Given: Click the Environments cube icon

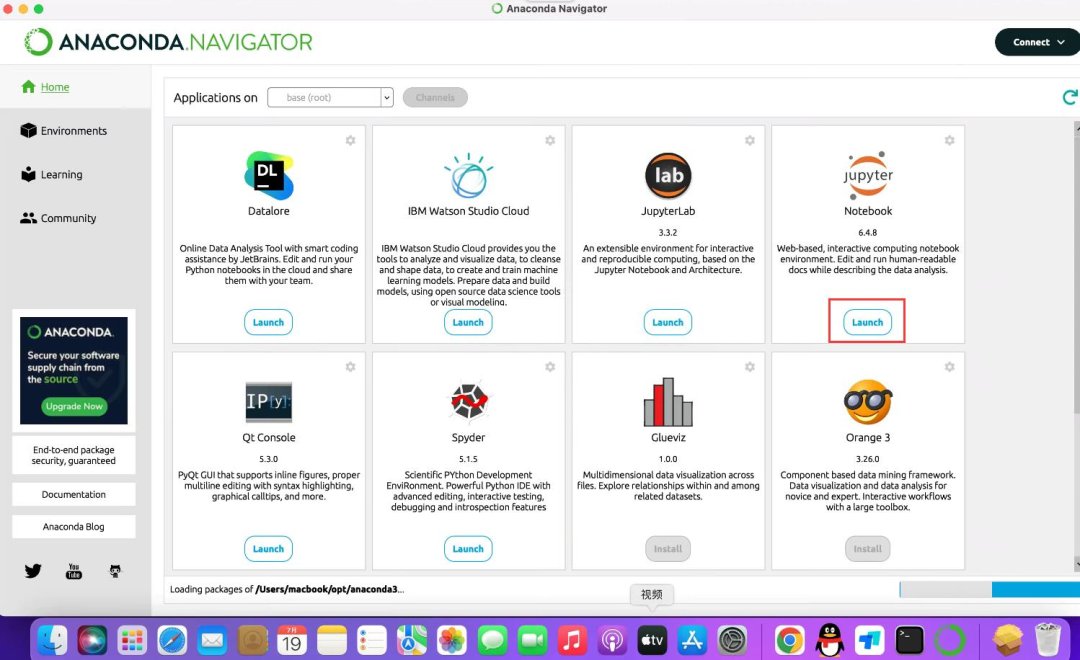Looking at the screenshot, I should (x=28, y=130).
